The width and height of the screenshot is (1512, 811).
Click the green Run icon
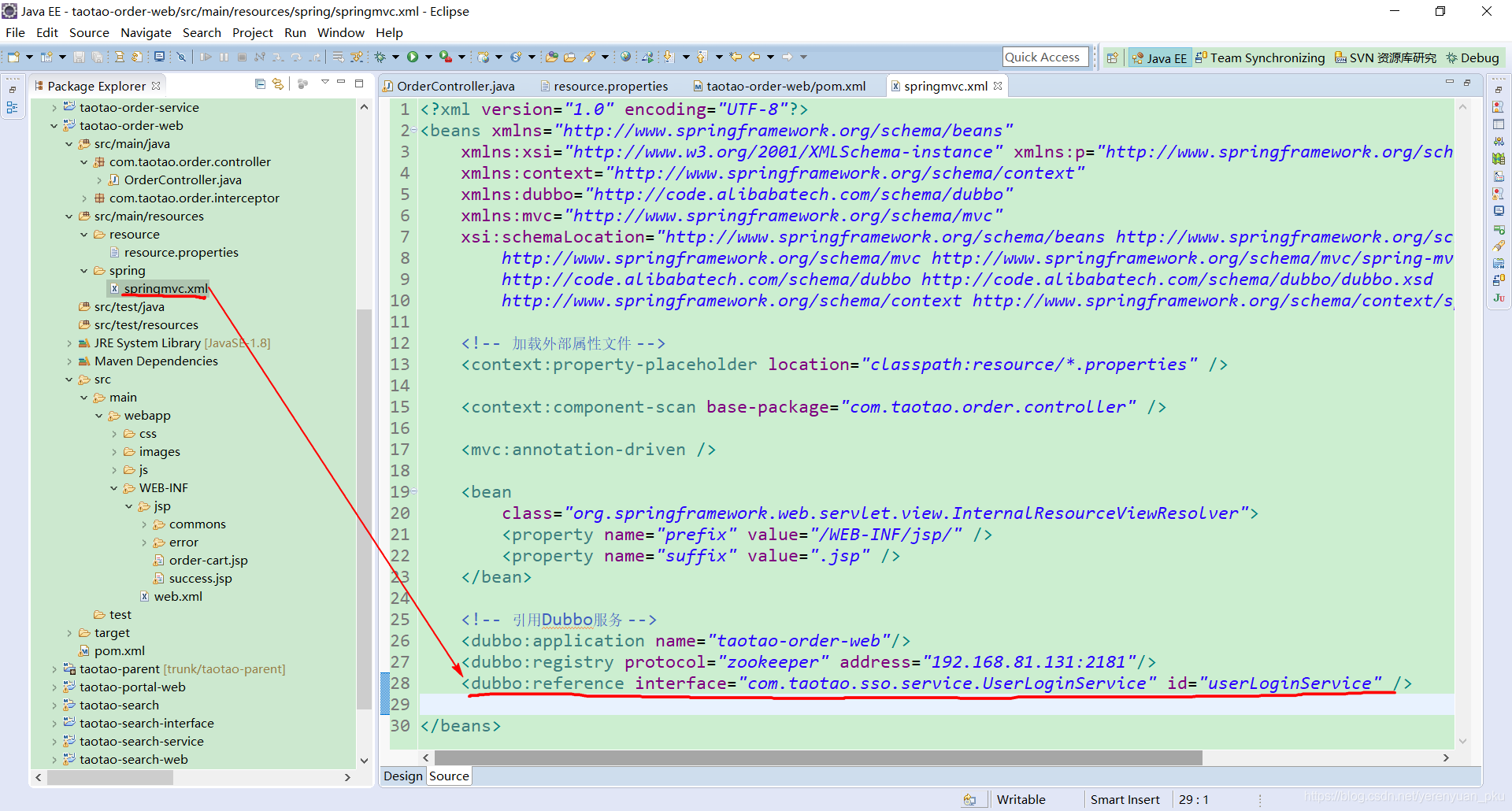[x=413, y=57]
